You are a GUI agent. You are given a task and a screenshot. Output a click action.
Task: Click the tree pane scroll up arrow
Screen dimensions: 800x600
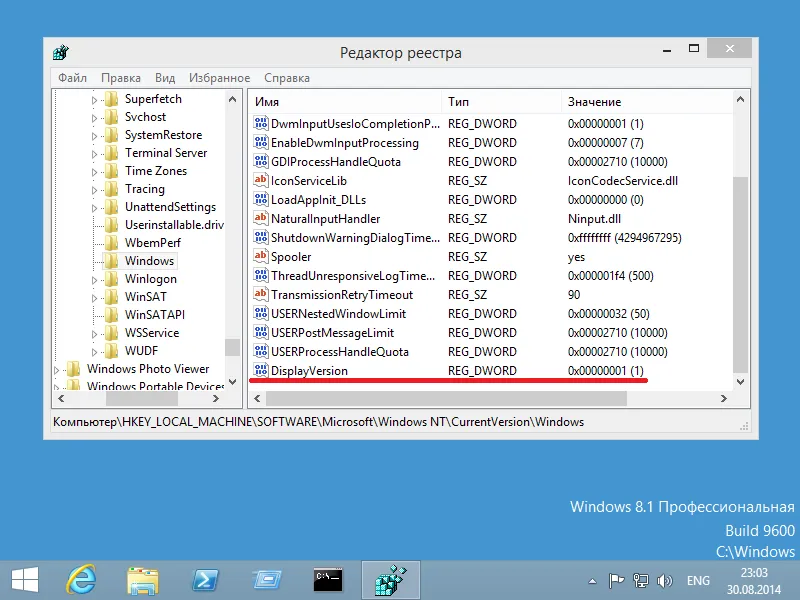click(233, 99)
